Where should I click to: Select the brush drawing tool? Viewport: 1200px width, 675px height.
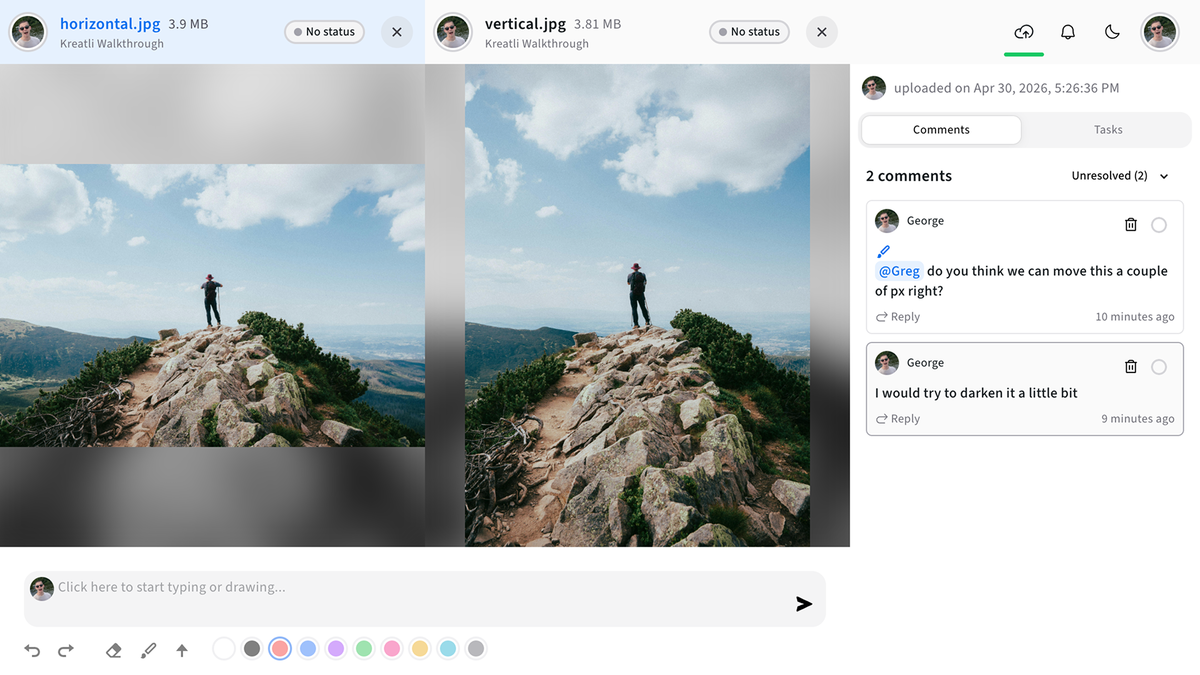[x=148, y=650]
